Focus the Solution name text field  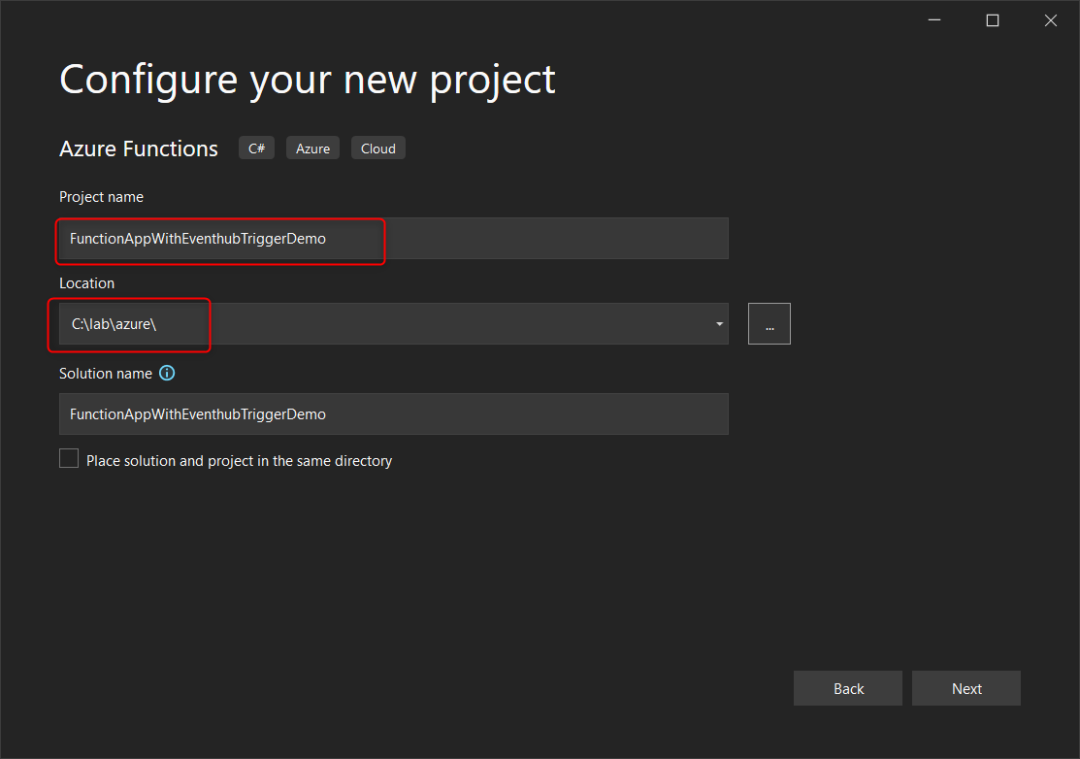pyautogui.click(x=393, y=414)
